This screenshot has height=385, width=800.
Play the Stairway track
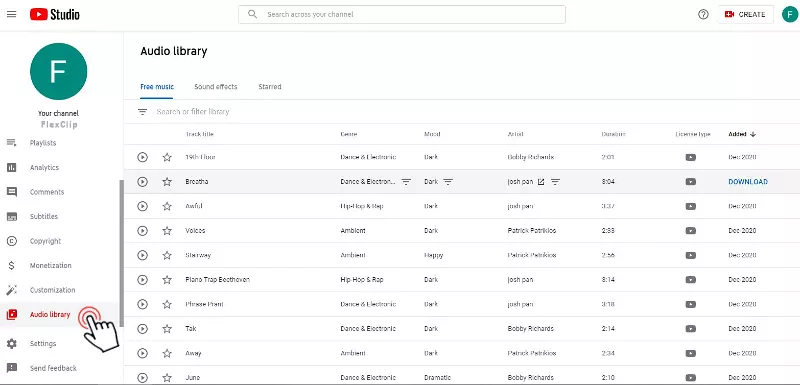coord(142,255)
